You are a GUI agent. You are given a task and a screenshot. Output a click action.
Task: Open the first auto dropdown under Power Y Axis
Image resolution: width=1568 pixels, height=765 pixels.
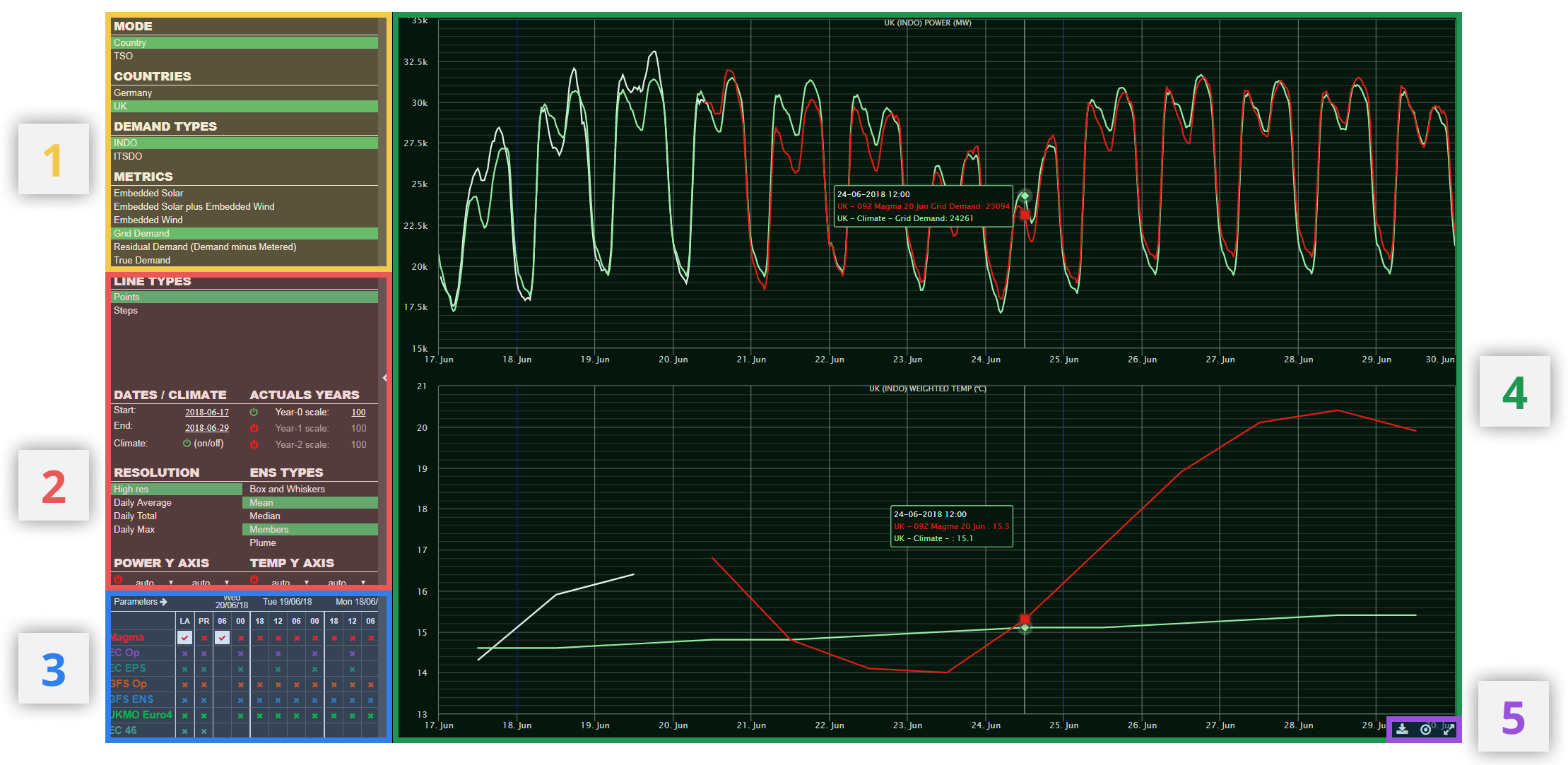tap(154, 583)
